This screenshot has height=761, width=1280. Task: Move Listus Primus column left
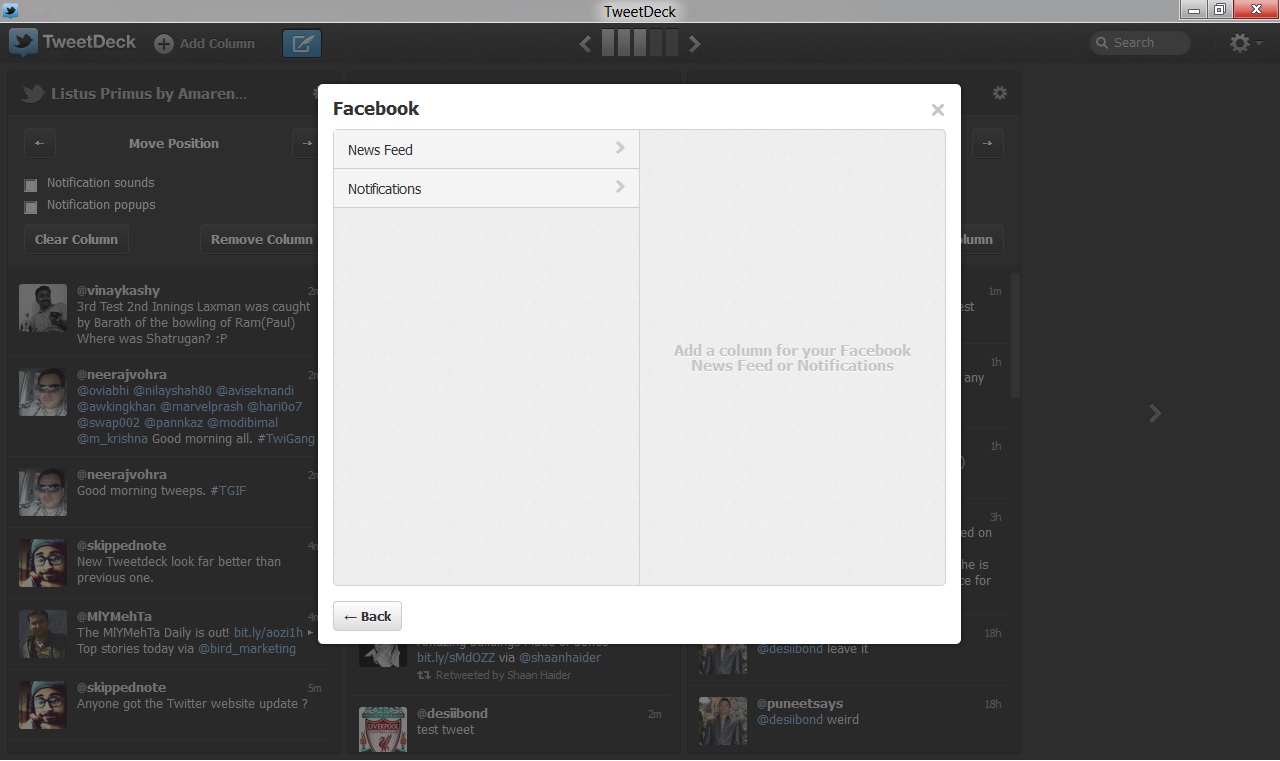[x=39, y=143]
